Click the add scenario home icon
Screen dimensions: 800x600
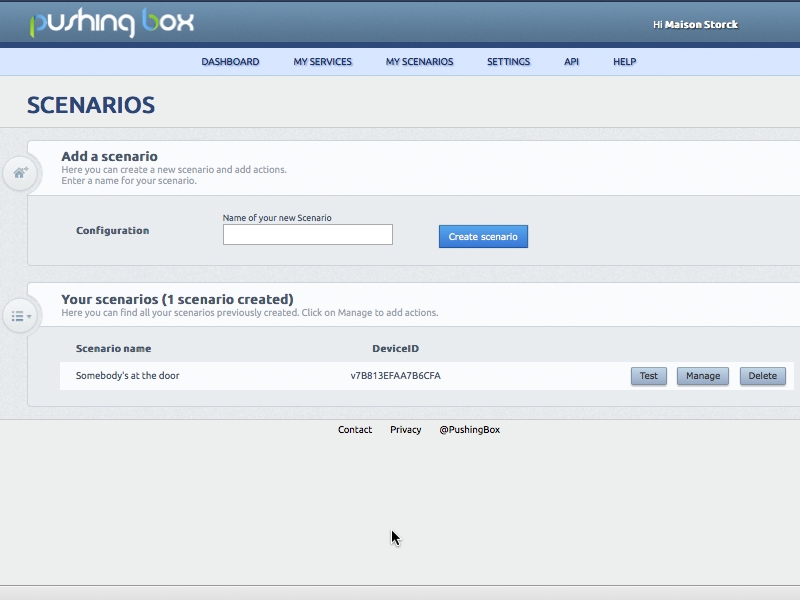tap(20, 172)
